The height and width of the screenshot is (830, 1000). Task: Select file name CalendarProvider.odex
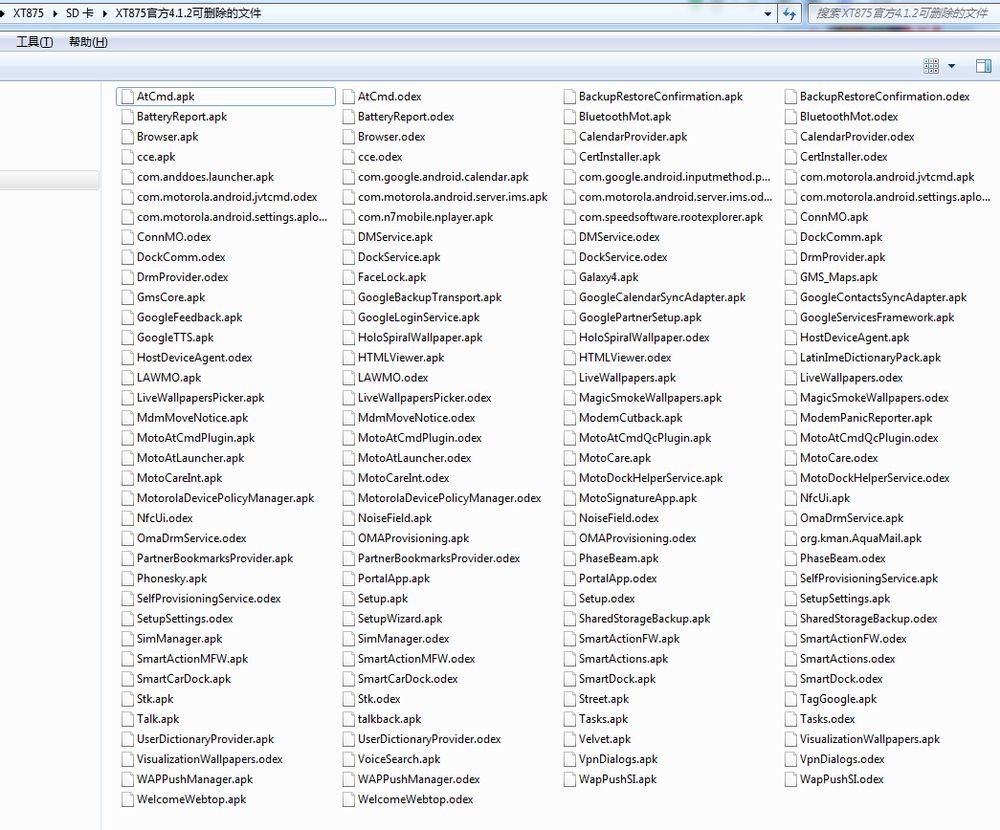pos(857,137)
